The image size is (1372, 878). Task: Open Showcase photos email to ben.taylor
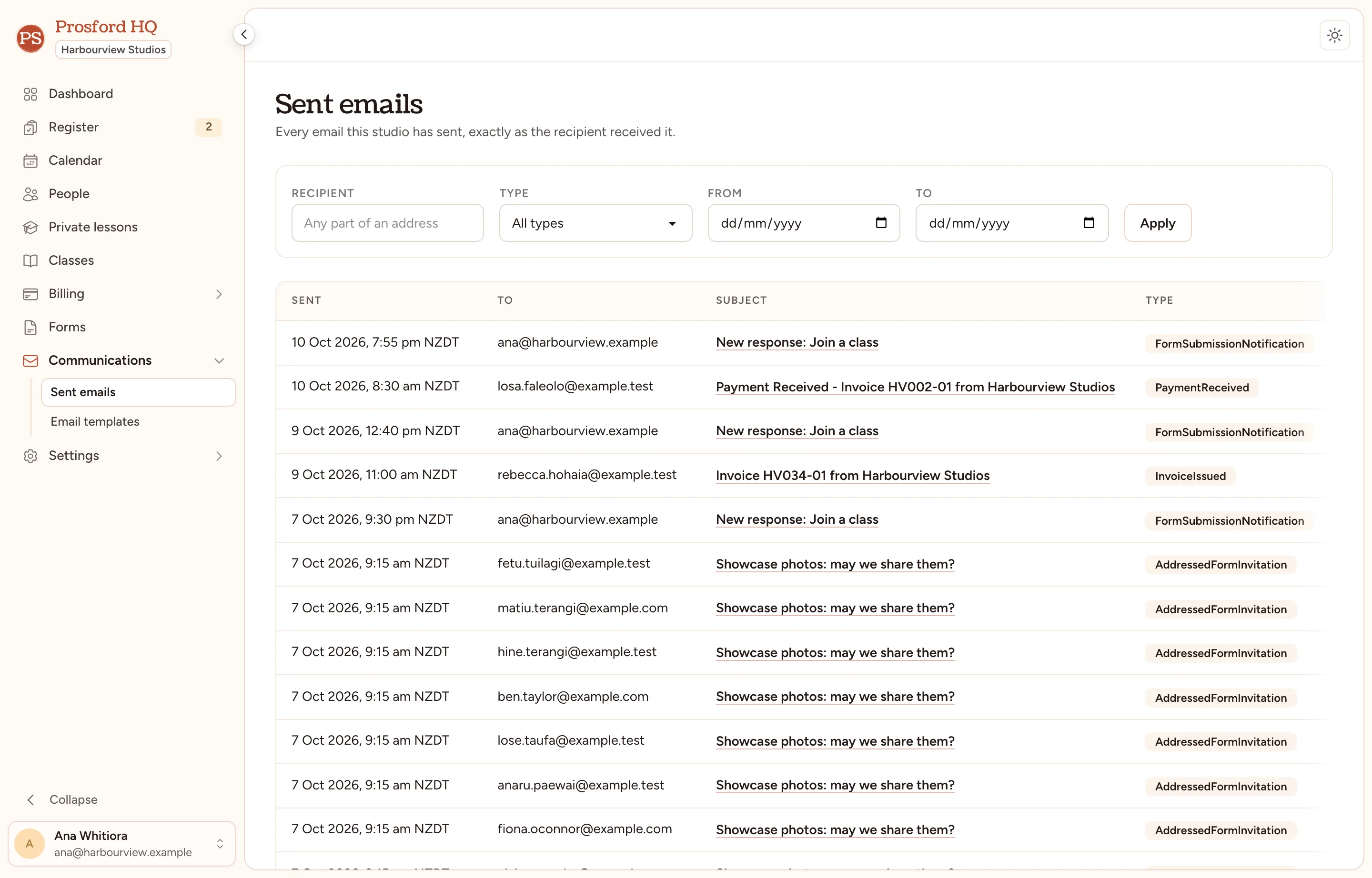point(835,697)
